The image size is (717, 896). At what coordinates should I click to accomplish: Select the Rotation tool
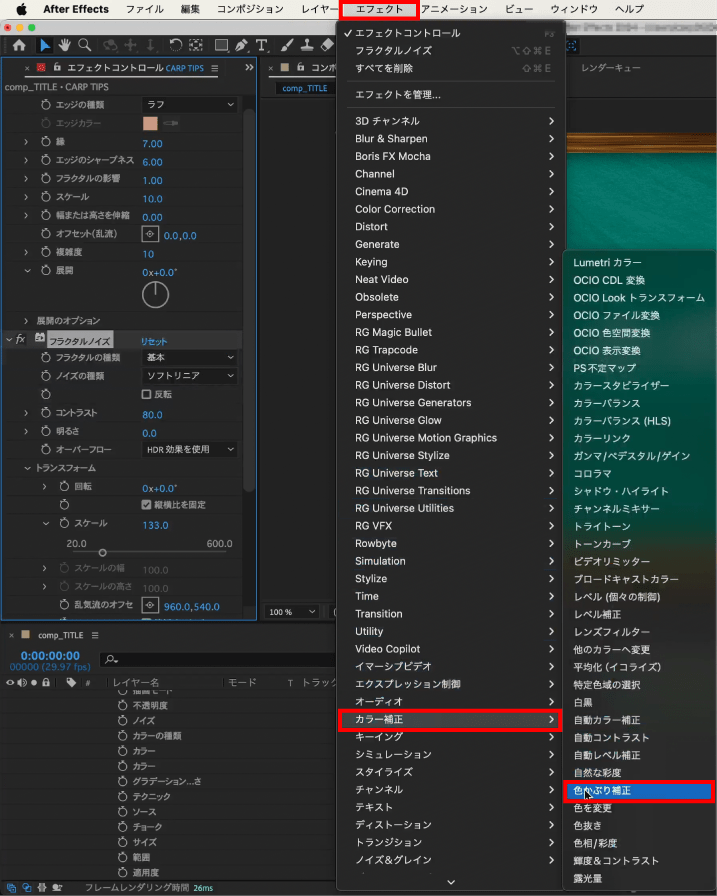pyautogui.click(x=175, y=46)
